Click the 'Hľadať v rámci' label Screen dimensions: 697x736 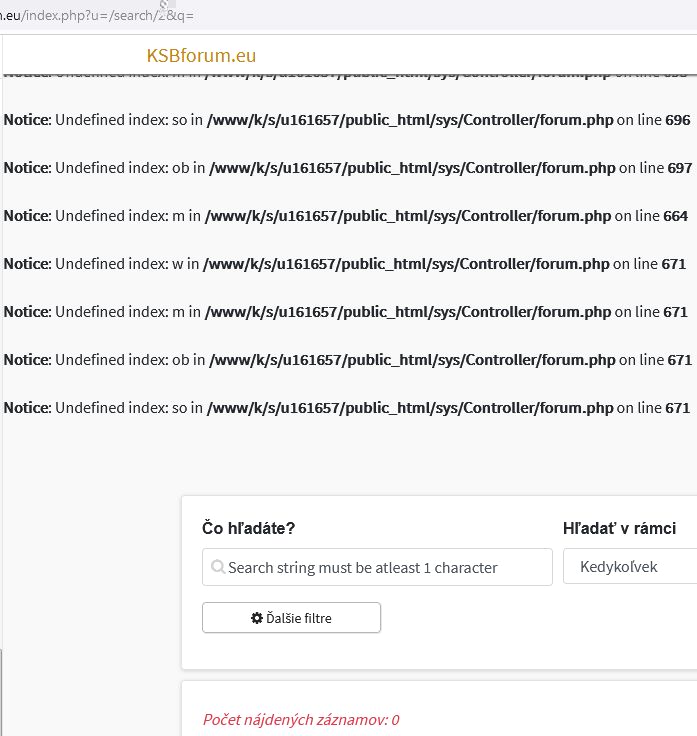[619, 528]
